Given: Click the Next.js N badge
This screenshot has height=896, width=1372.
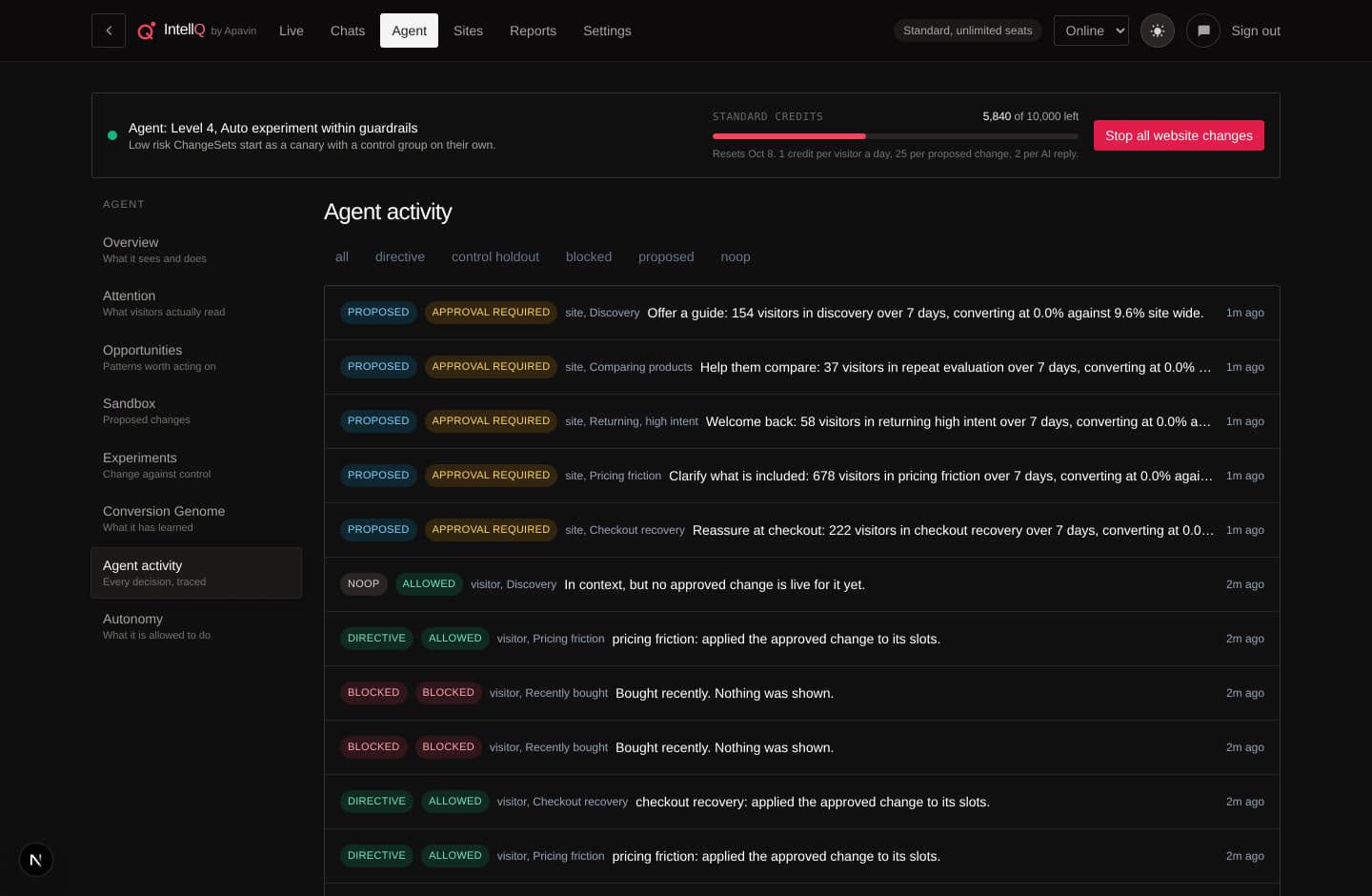Looking at the screenshot, I should click(x=36, y=860).
